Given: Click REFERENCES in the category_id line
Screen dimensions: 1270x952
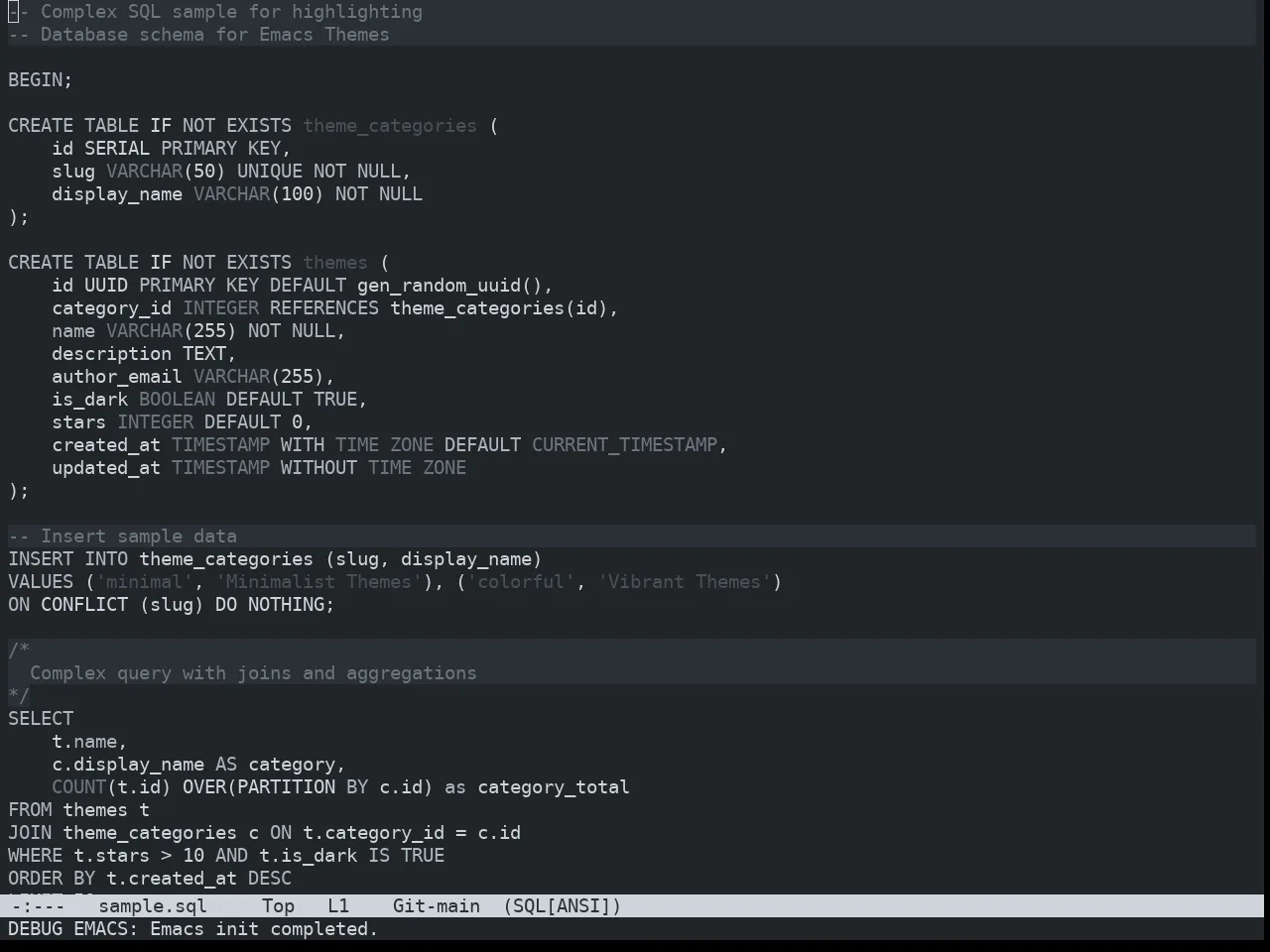Looking at the screenshot, I should point(324,307).
